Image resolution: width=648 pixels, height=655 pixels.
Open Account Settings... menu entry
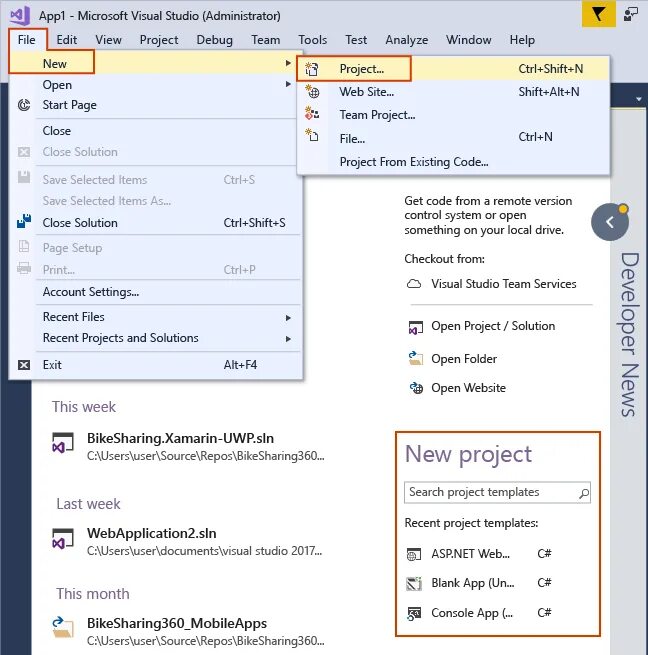(156, 292)
